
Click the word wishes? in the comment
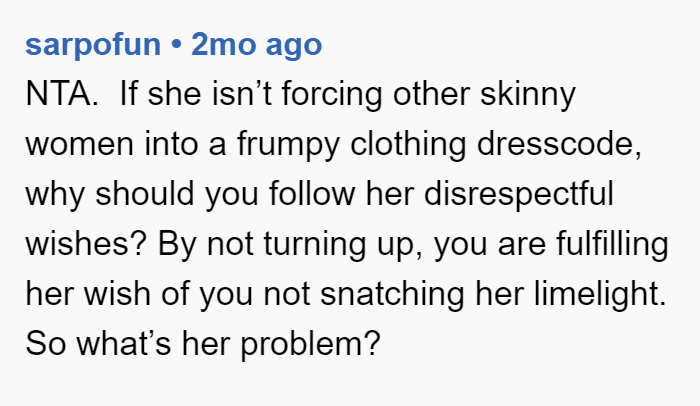[x=86, y=244]
